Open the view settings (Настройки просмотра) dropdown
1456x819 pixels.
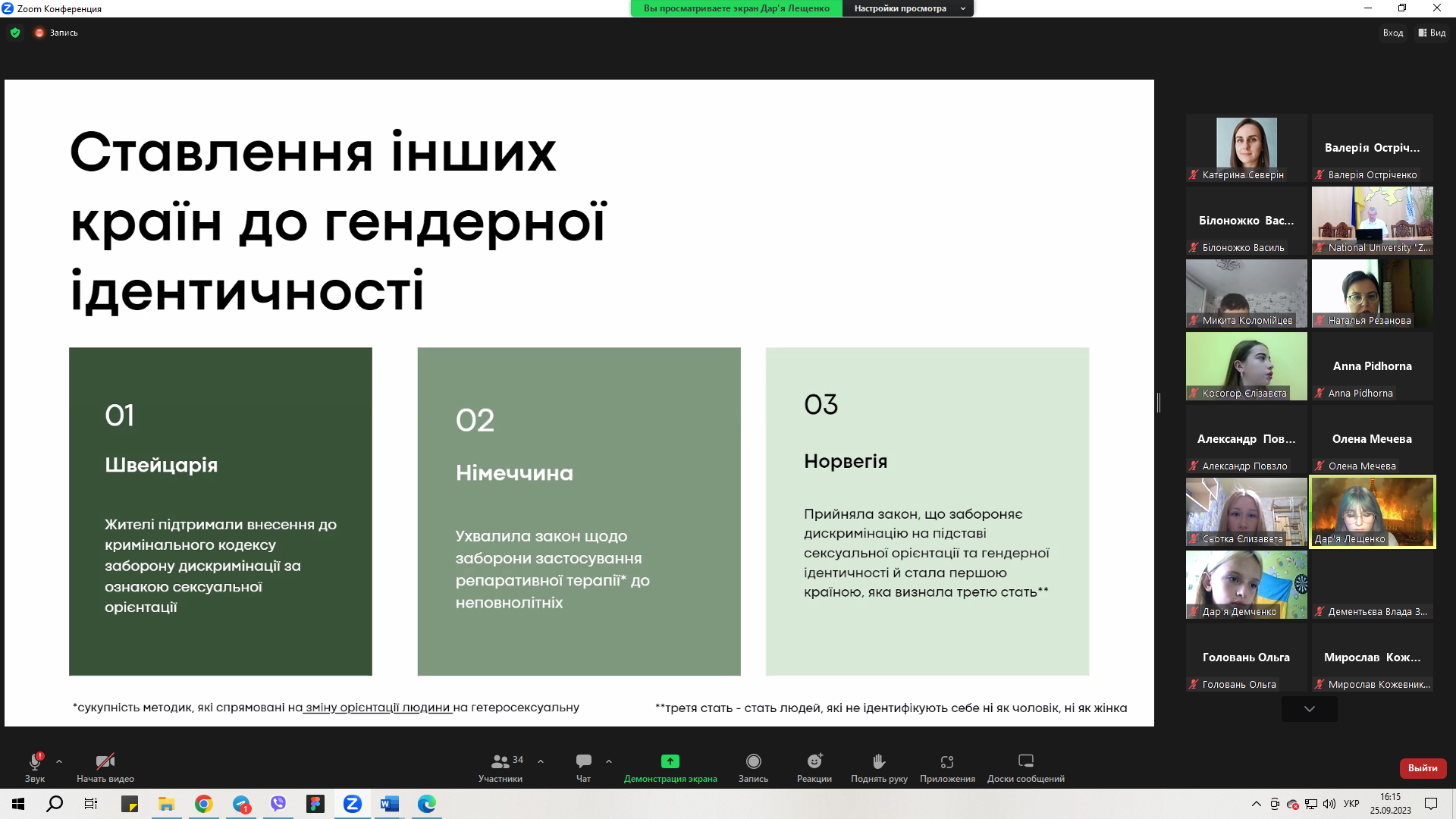pyautogui.click(x=907, y=8)
